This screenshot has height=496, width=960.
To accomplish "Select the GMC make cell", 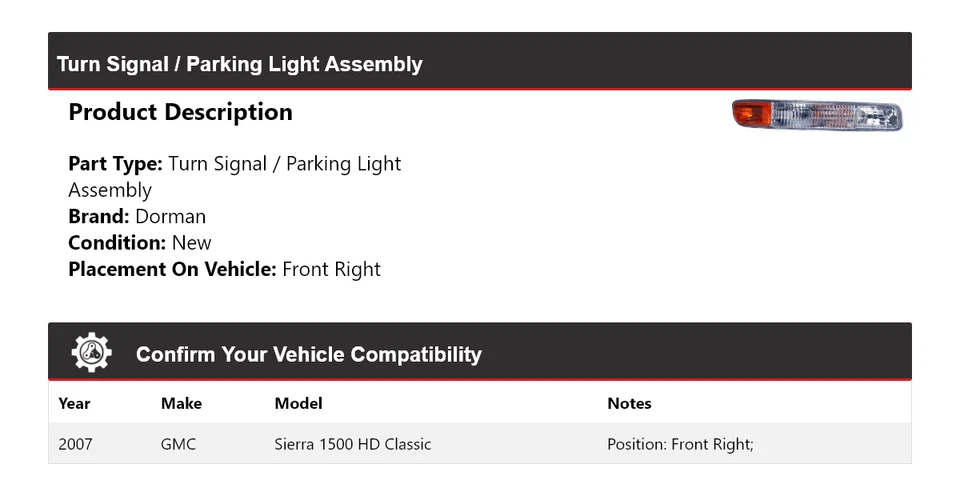I will pos(178,444).
